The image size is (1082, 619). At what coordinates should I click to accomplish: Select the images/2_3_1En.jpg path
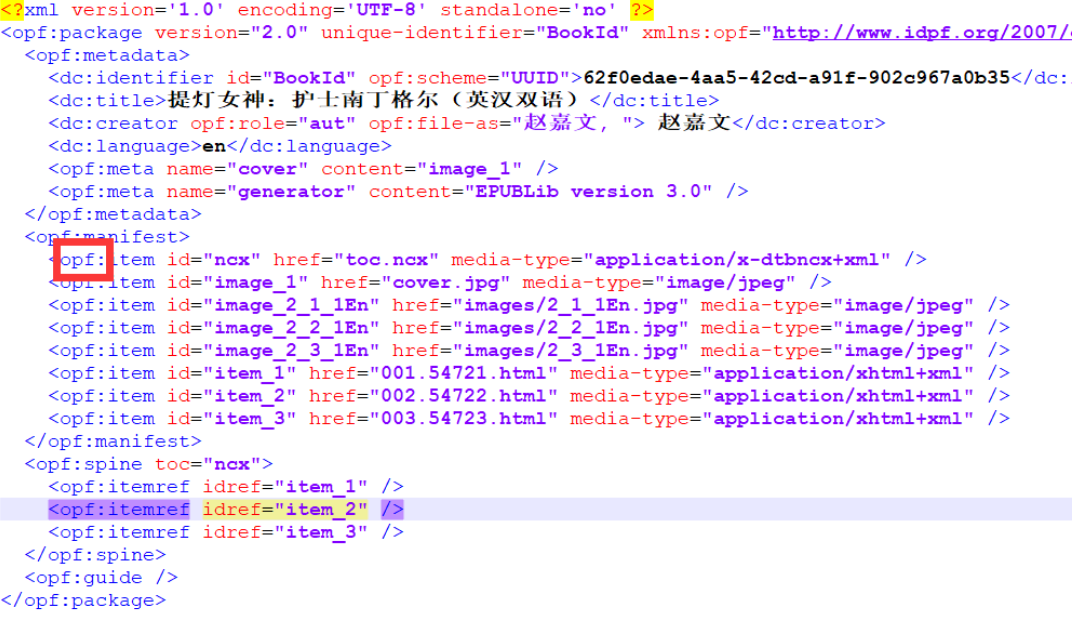546,351
